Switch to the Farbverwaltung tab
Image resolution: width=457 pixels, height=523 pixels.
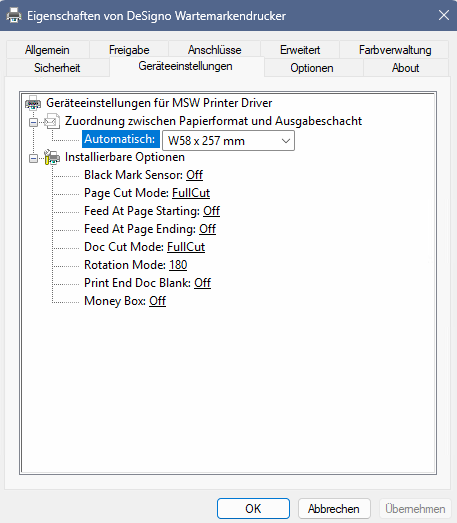395,50
